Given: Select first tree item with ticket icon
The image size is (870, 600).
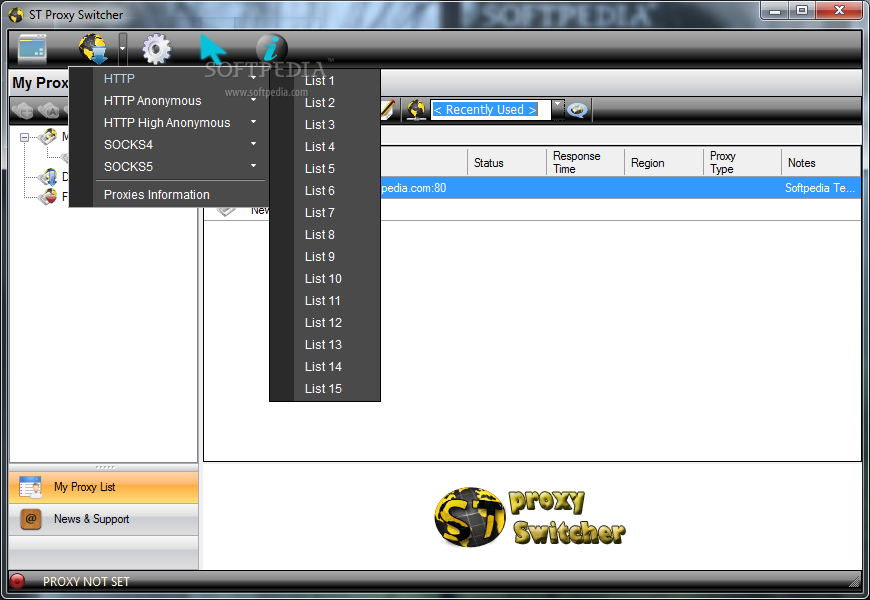Looking at the screenshot, I should coord(47,137).
